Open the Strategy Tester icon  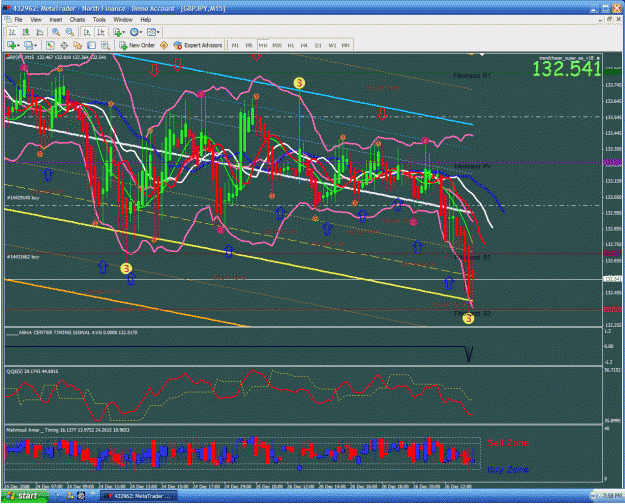(x=105, y=45)
